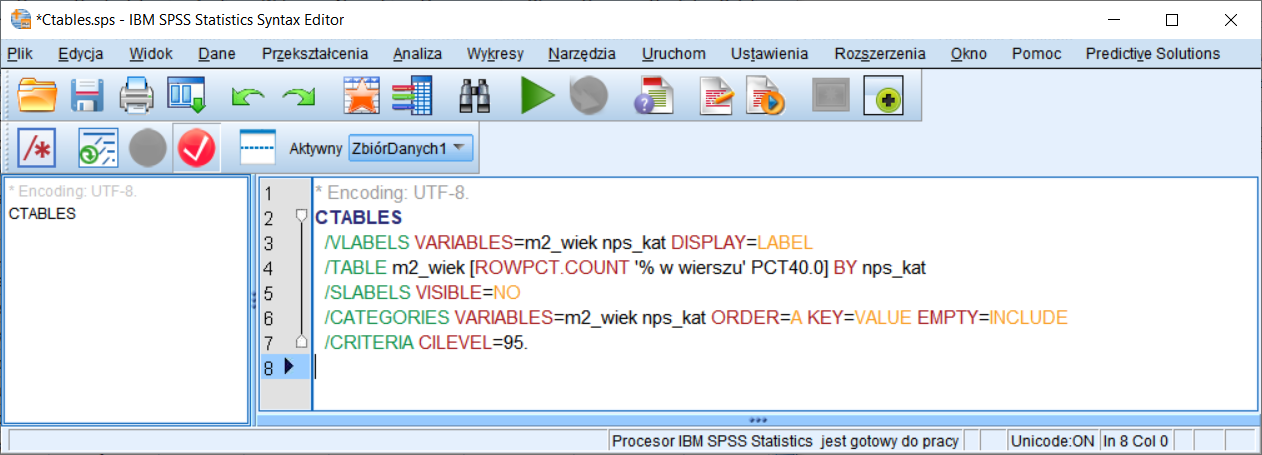Open the Widok menu
The width and height of the screenshot is (1262, 455).
tap(151, 54)
